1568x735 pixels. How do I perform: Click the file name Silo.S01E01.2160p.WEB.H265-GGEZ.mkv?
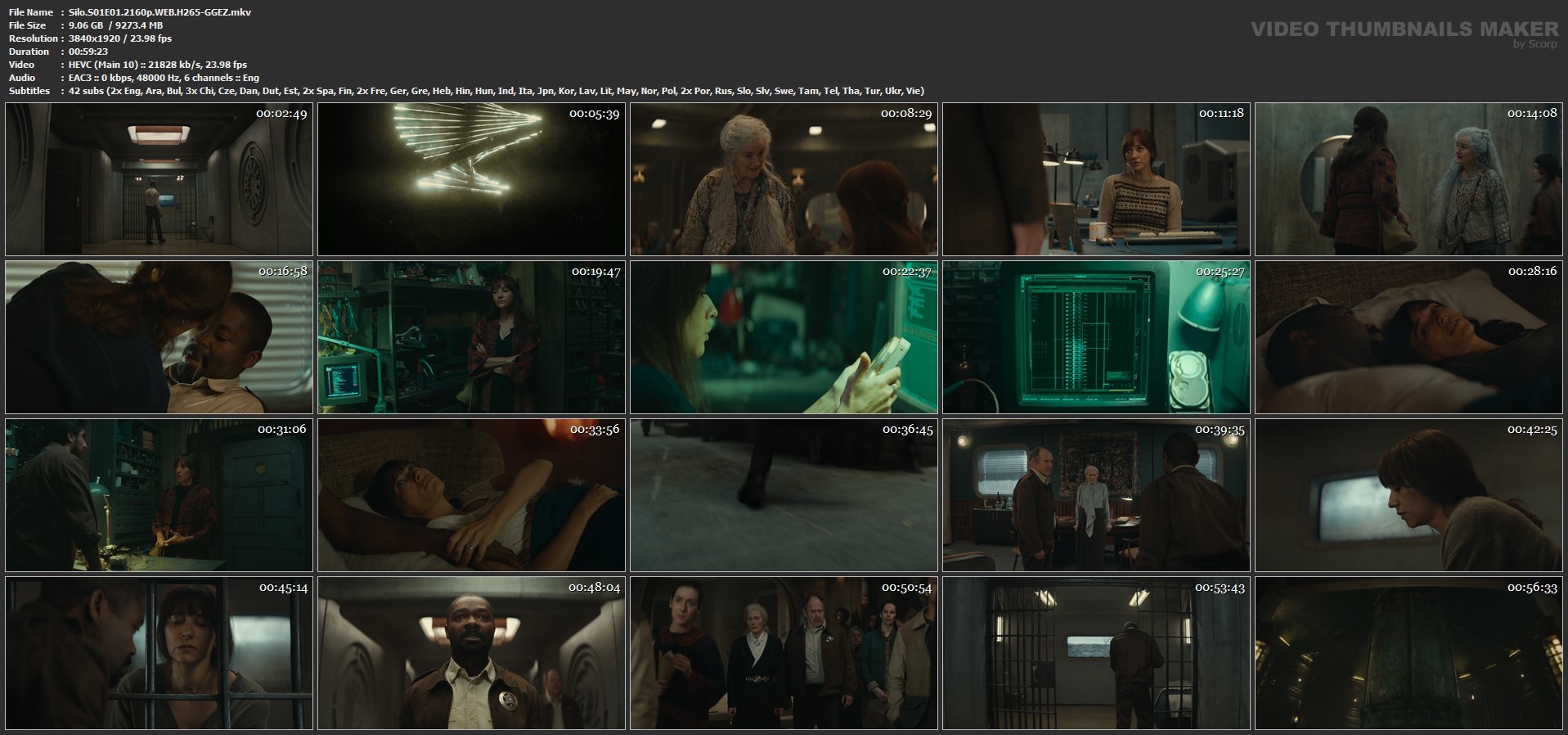pos(160,12)
